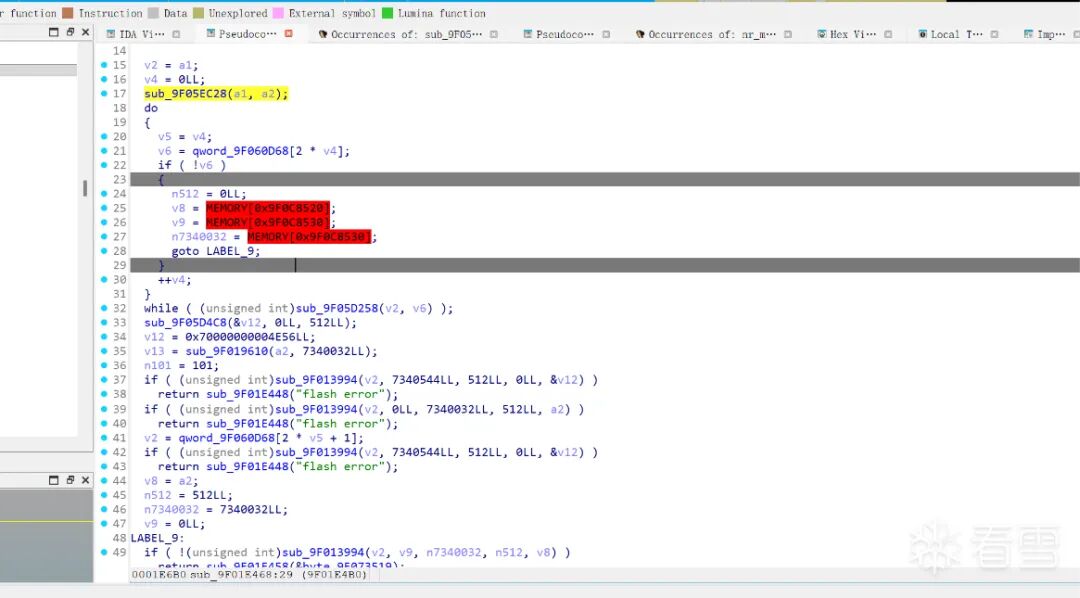
Task: Click variable n7340032 on line 27
Action: click(x=199, y=237)
